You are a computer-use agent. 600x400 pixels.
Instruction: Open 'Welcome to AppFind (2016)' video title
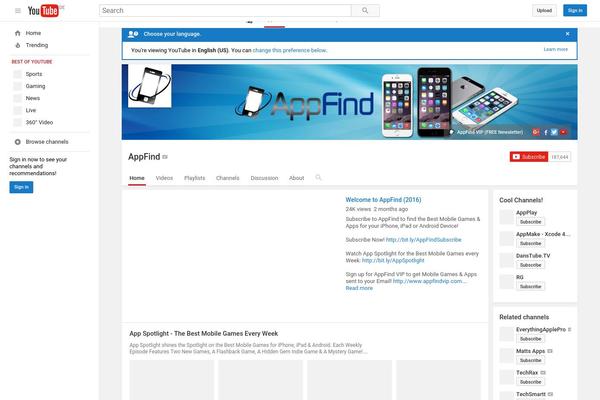(383, 200)
